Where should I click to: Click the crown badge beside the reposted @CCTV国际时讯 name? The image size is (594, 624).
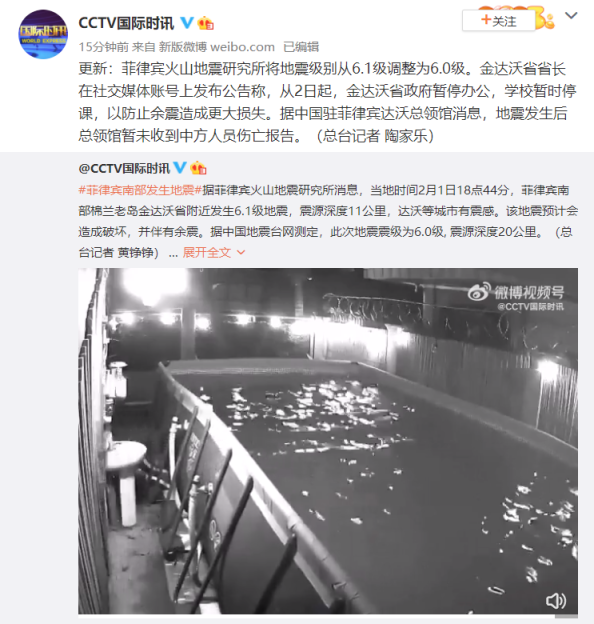pyautogui.click(x=198, y=168)
